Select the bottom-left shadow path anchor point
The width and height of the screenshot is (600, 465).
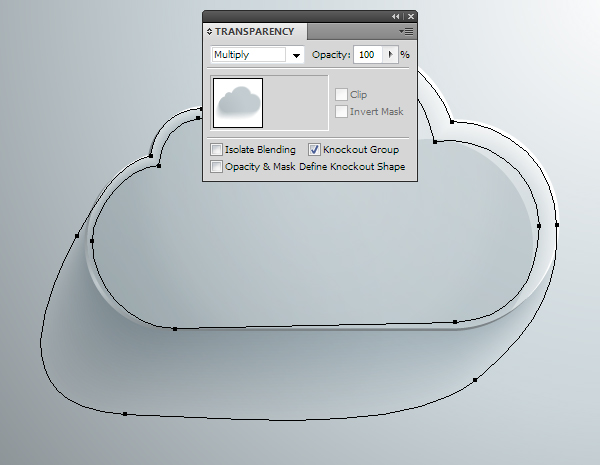tap(125, 414)
